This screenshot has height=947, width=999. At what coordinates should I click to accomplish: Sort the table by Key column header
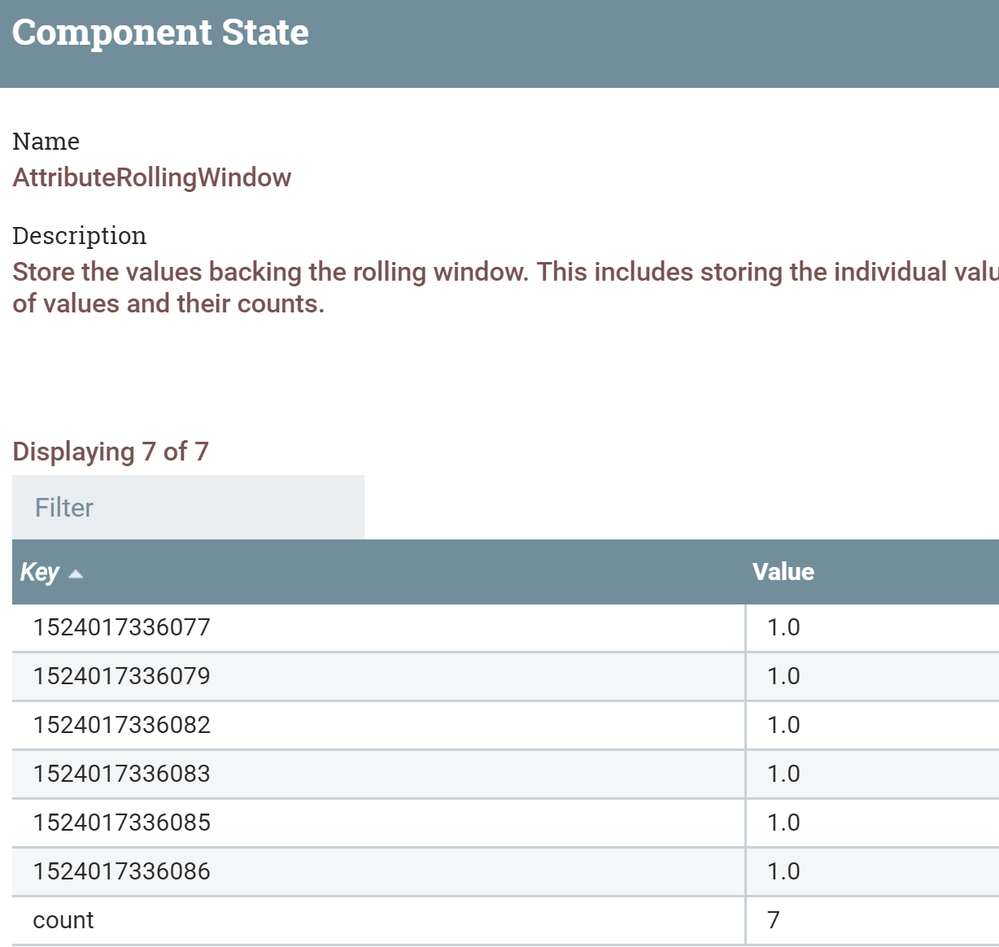(40, 573)
